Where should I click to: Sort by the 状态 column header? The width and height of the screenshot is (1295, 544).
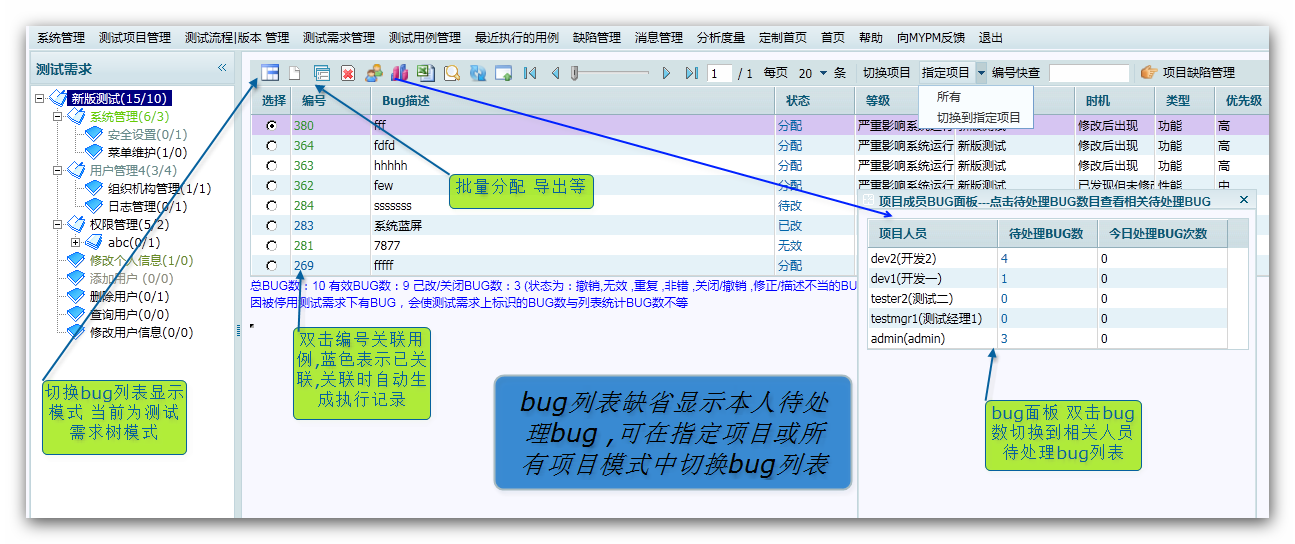click(813, 101)
